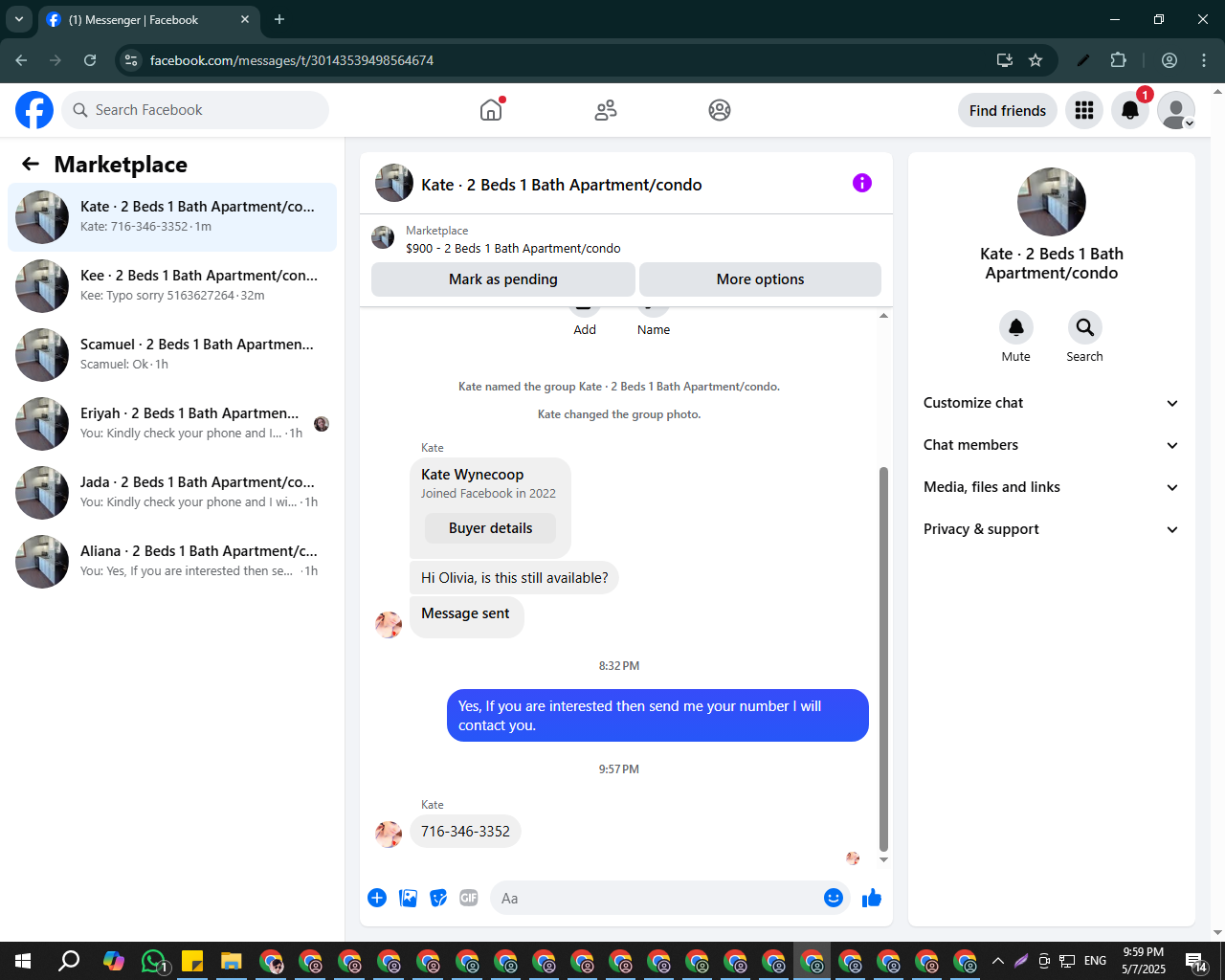The width and height of the screenshot is (1225, 980).
Task: Open Kate's group photo in side panel
Action: coord(1052,202)
